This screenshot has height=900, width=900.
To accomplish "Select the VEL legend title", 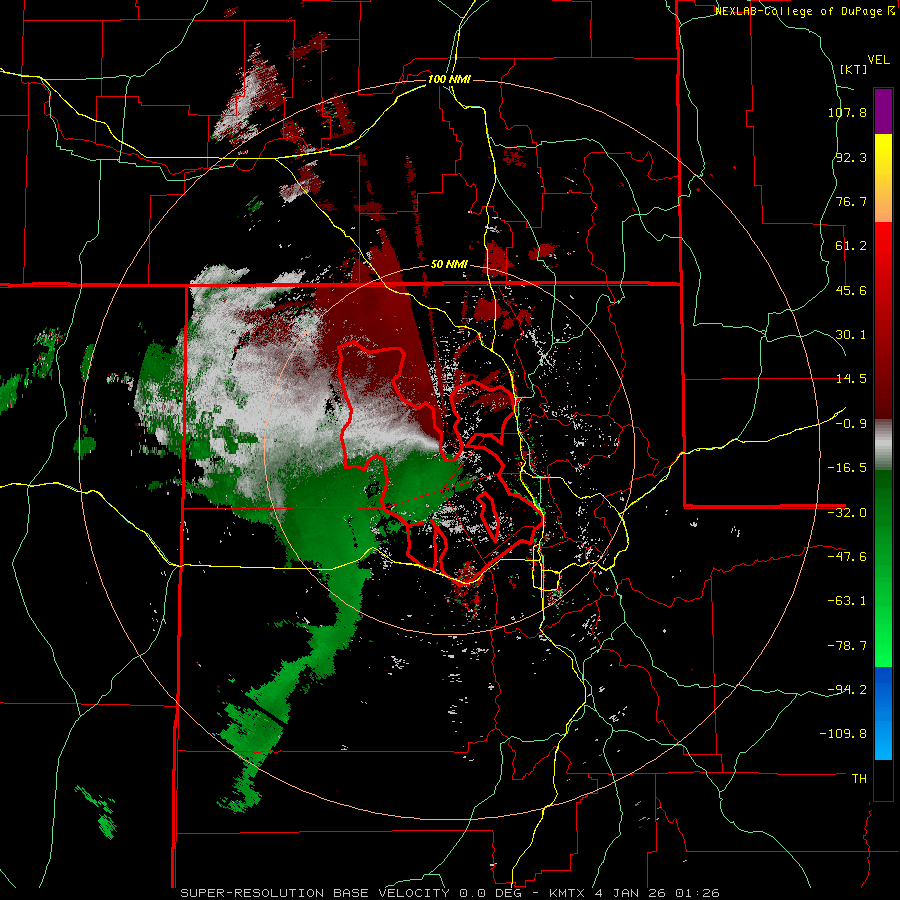I will point(878,60).
